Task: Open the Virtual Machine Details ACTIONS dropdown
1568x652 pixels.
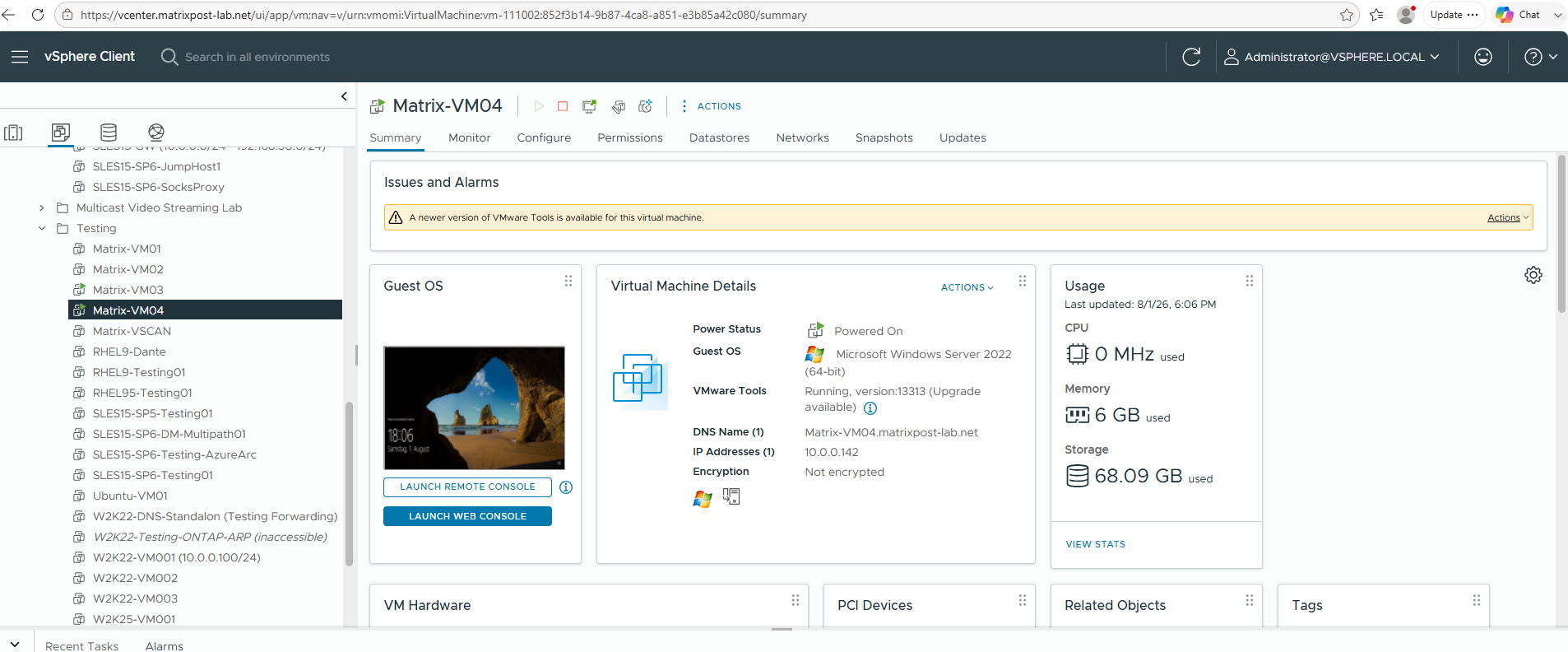Action: tap(967, 287)
